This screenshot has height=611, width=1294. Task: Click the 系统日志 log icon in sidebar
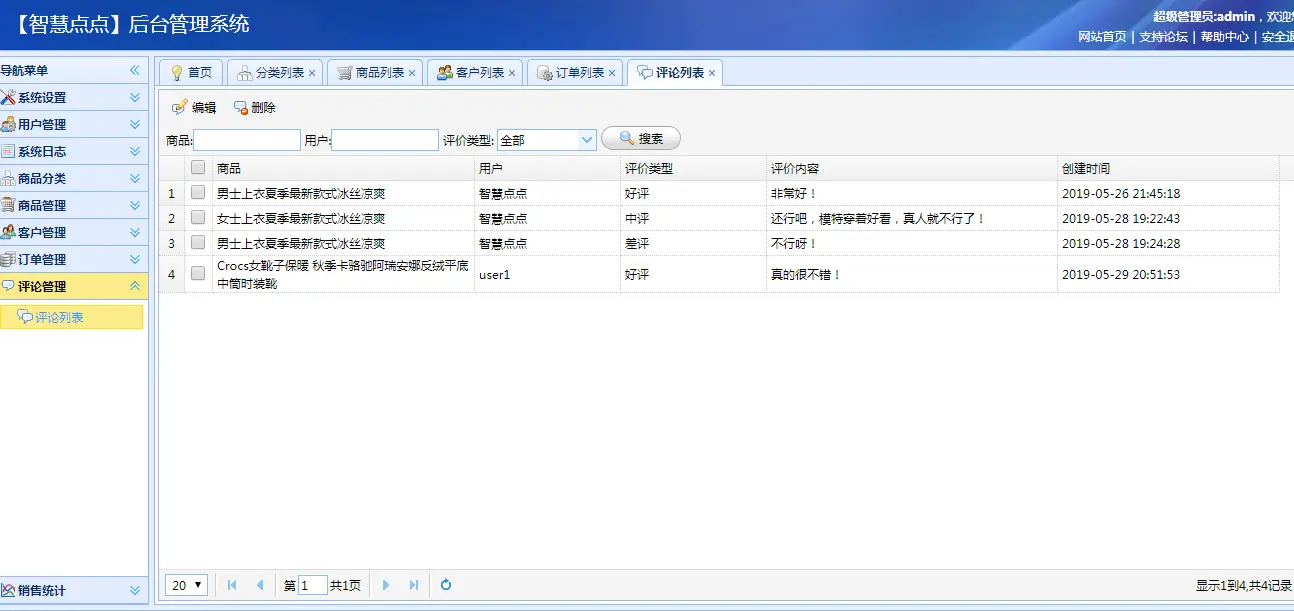pos(8,151)
